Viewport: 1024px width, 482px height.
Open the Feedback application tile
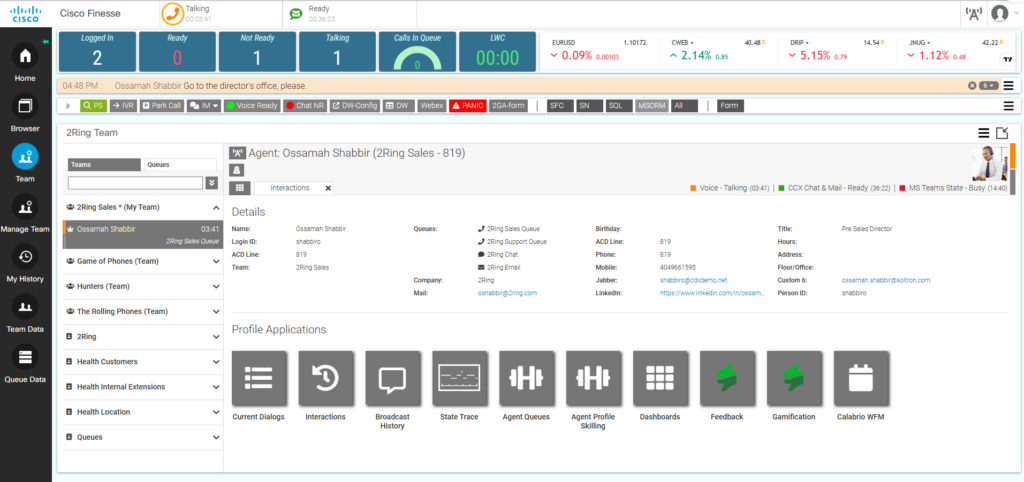[x=727, y=378]
